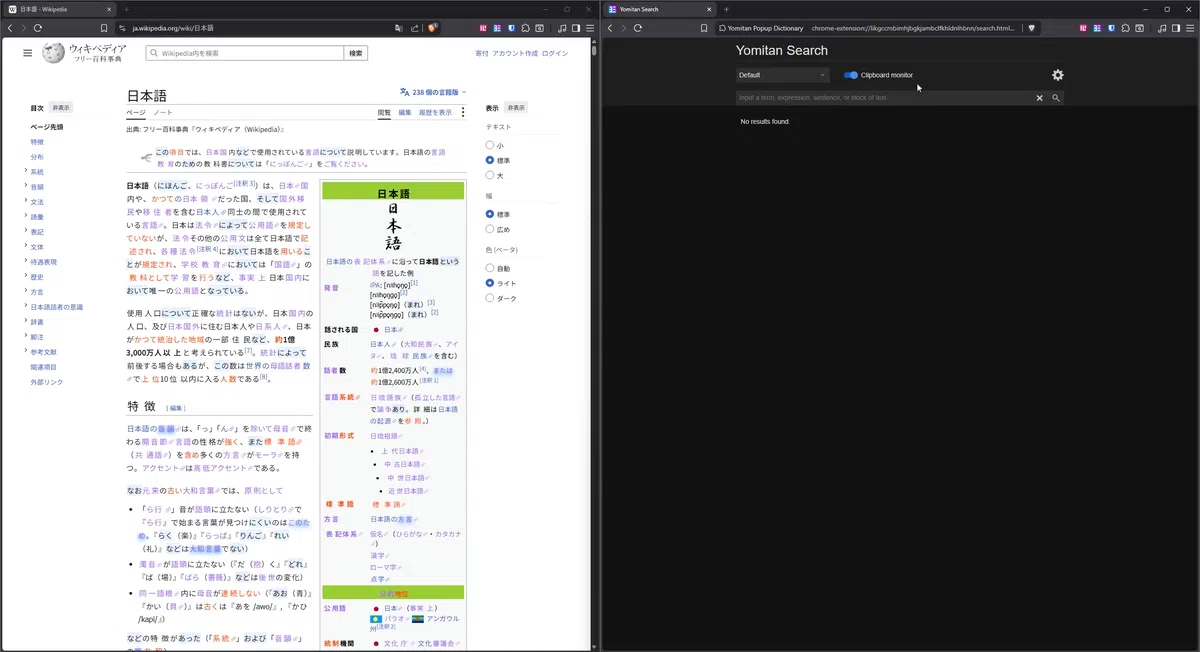The height and width of the screenshot is (652, 1200).
Task: Open the browser menu in Wikipedia window
Action: coord(590,28)
